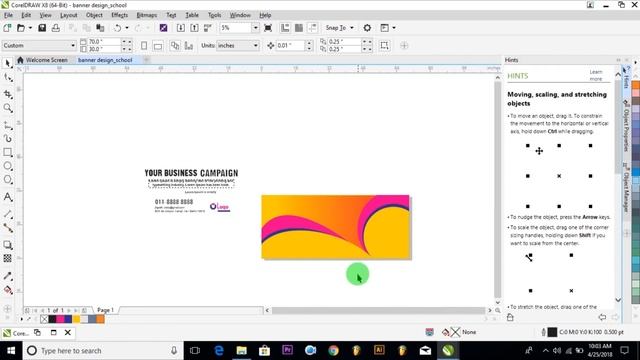Open the Object Manager docker tab
This screenshot has height=360, width=640.
[x=626, y=188]
